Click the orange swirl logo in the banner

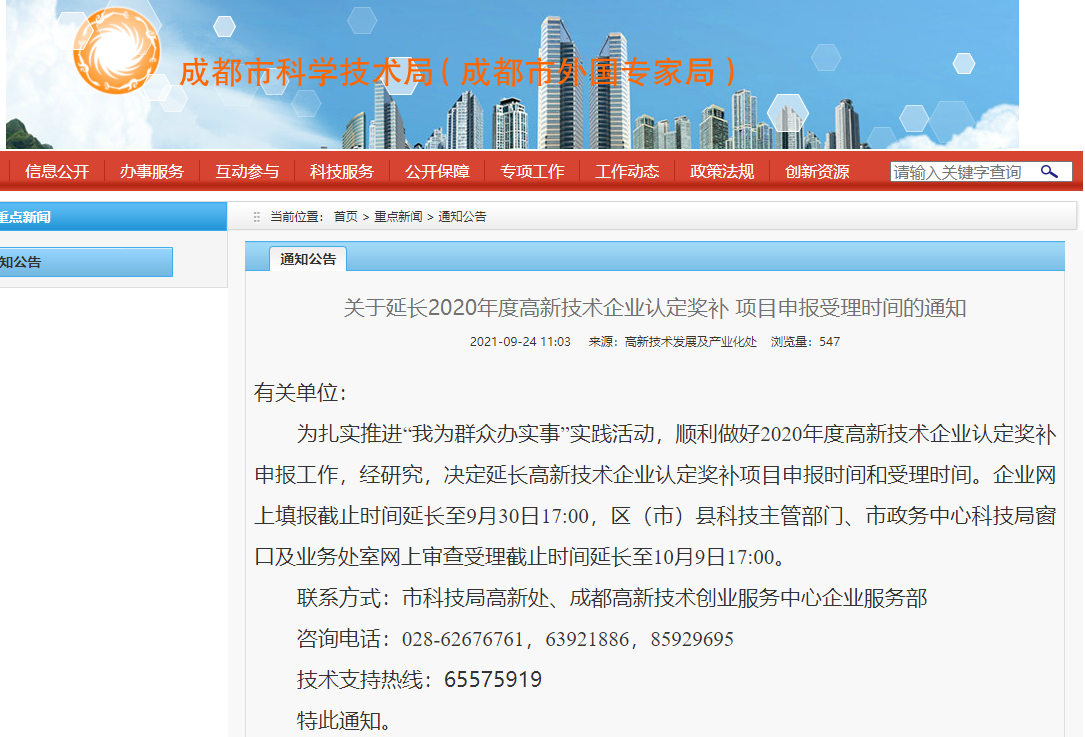point(117,50)
